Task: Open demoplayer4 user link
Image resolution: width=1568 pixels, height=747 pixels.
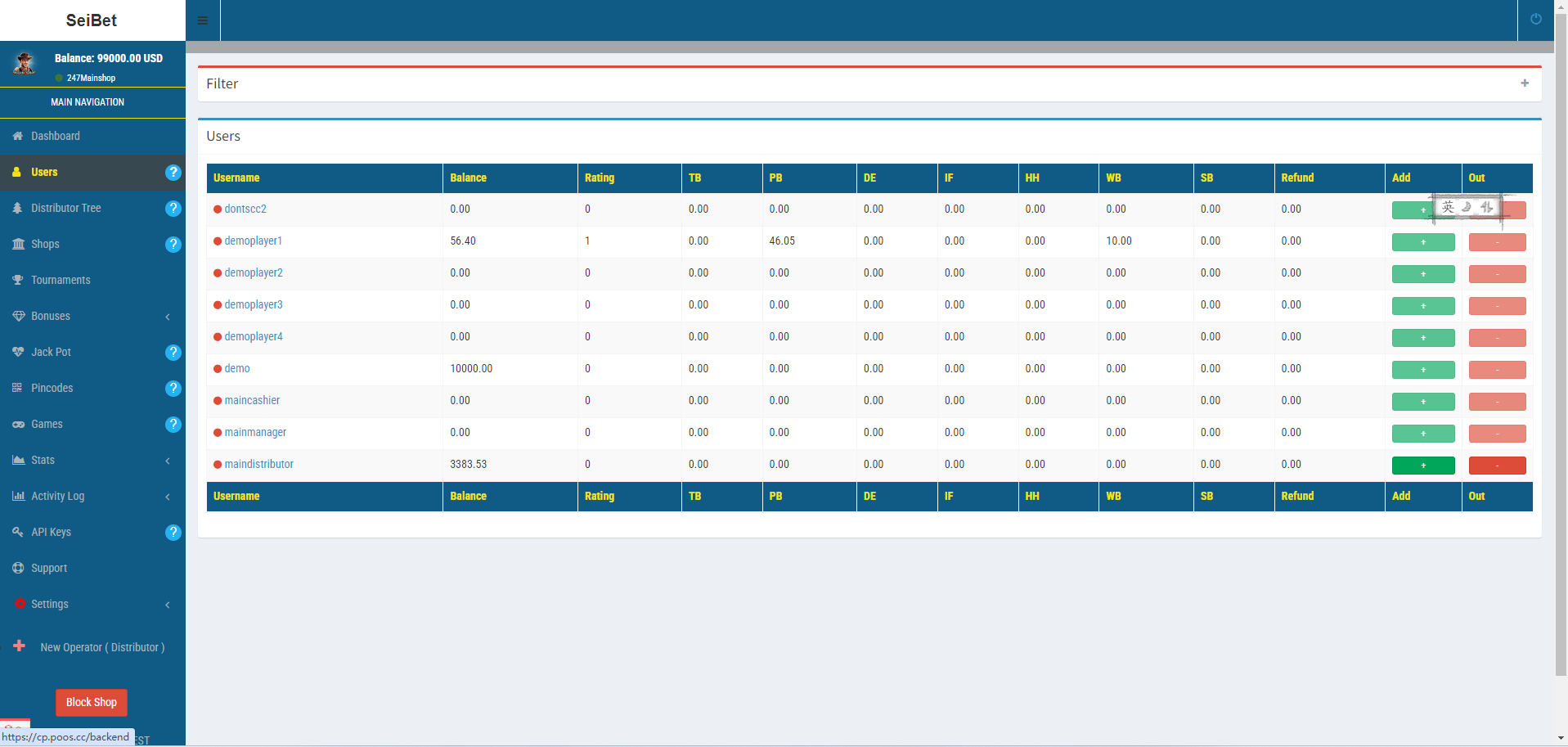Action: click(254, 336)
